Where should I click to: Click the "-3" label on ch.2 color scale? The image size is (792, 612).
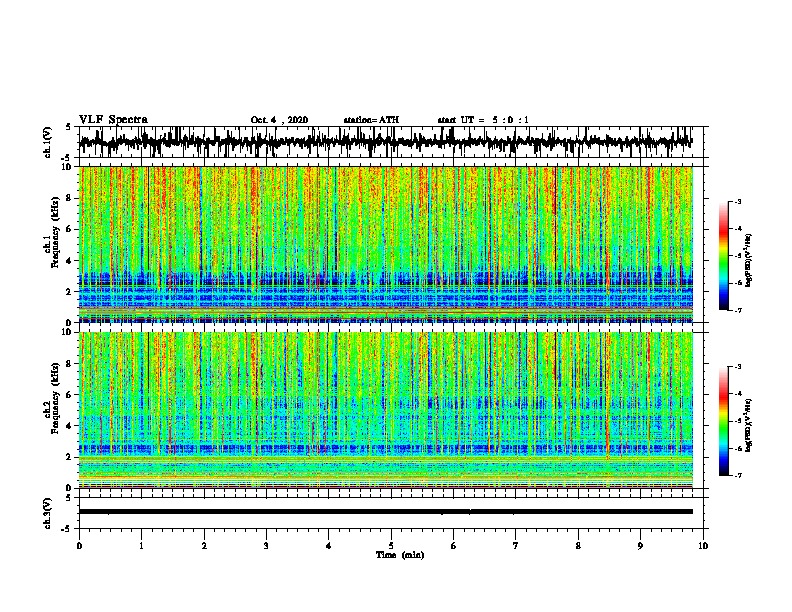point(737,367)
